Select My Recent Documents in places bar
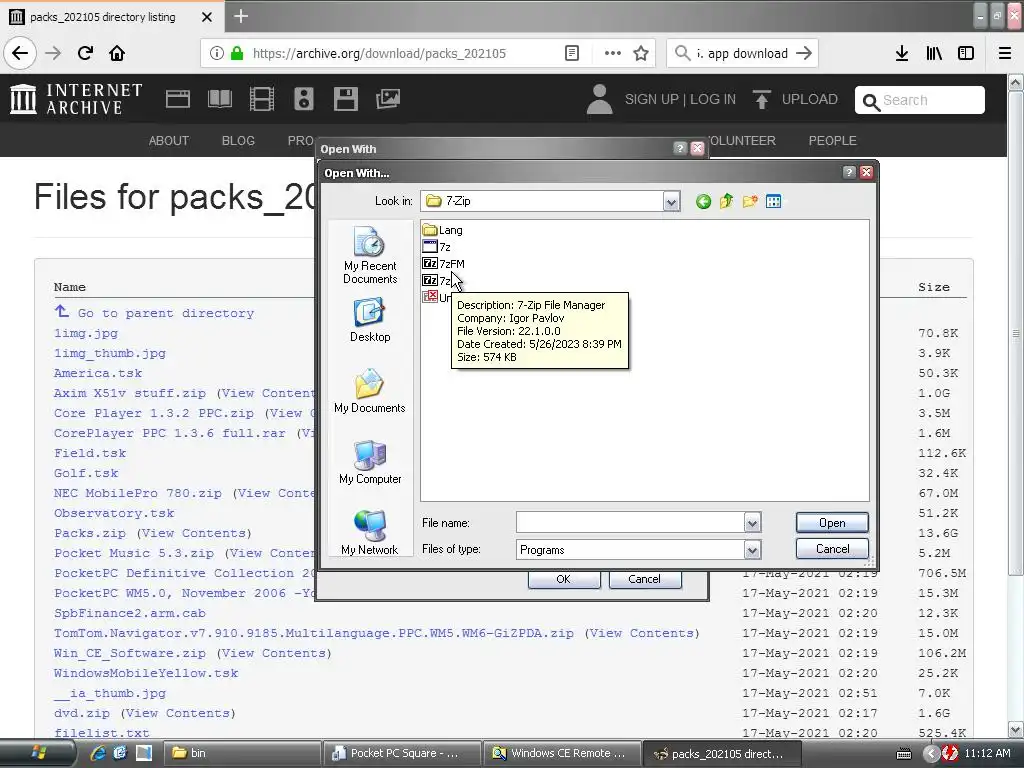The image size is (1024, 768). 370,255
